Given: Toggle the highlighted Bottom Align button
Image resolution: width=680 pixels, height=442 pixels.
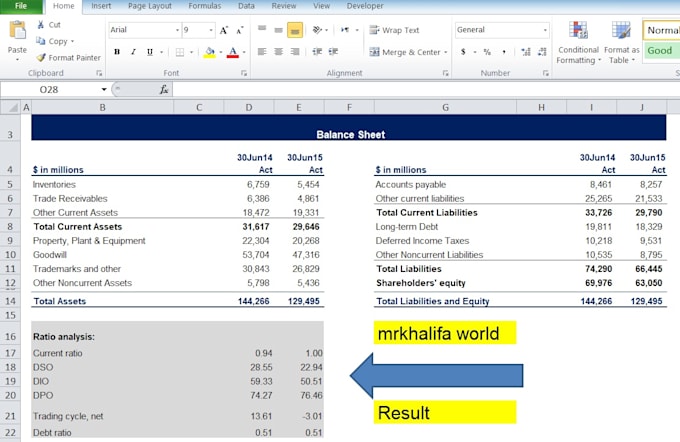Looking at the screenshot, I should point(295,30).
